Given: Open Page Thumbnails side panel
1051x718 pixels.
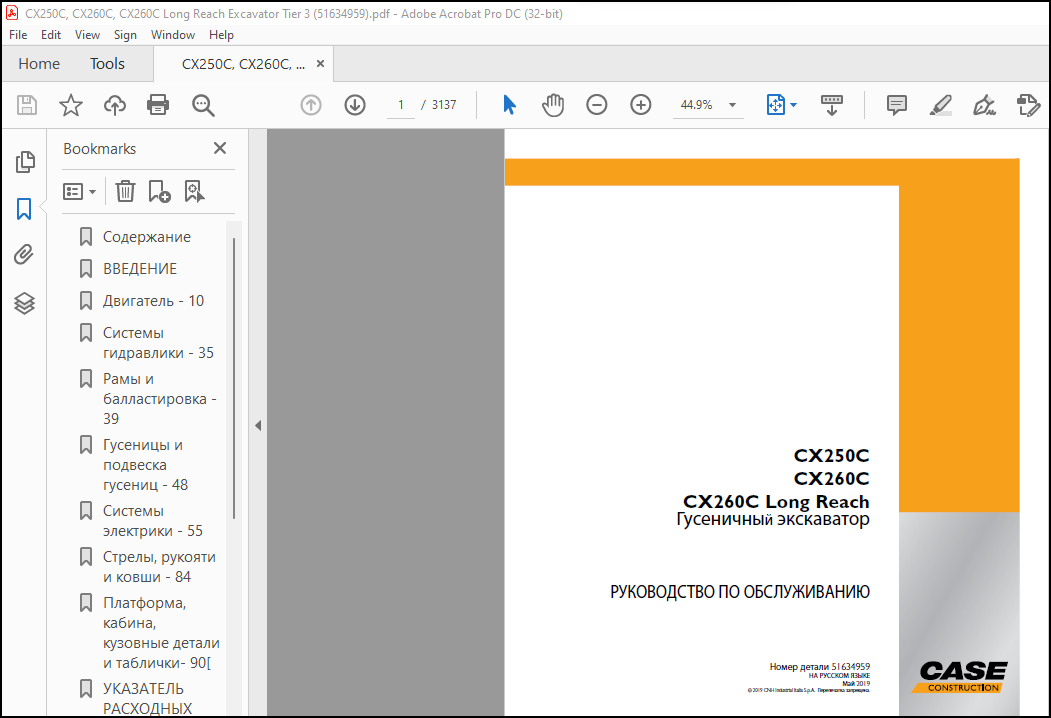Looking at the screenshot, I should point(25,162).
